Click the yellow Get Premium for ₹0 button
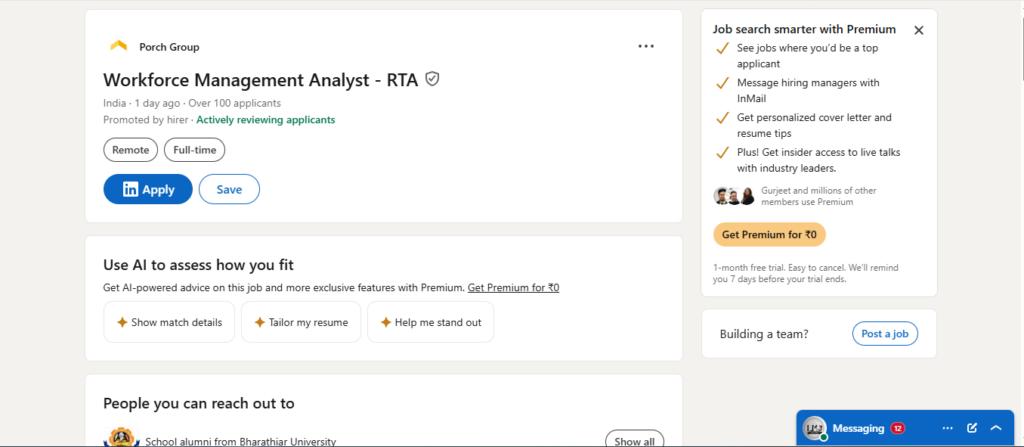Screen dimensions: 1024x447 click(769, 235)
